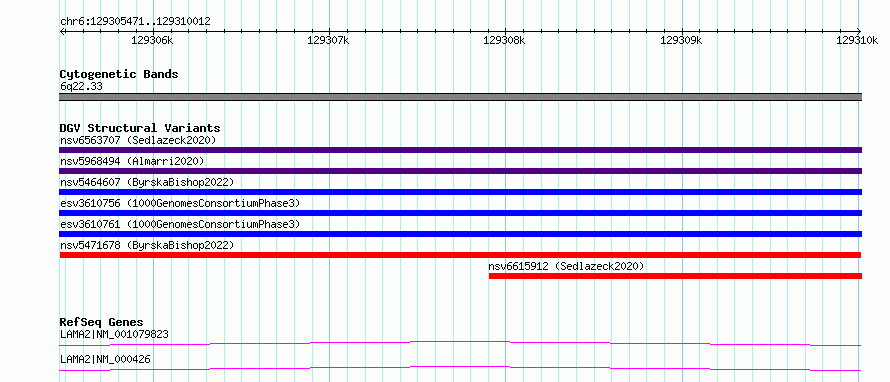The image size is (890, 382).
Task: Select the esv3610761 blue variant bar
Action: pyautogui.click(x=460, y=234)
